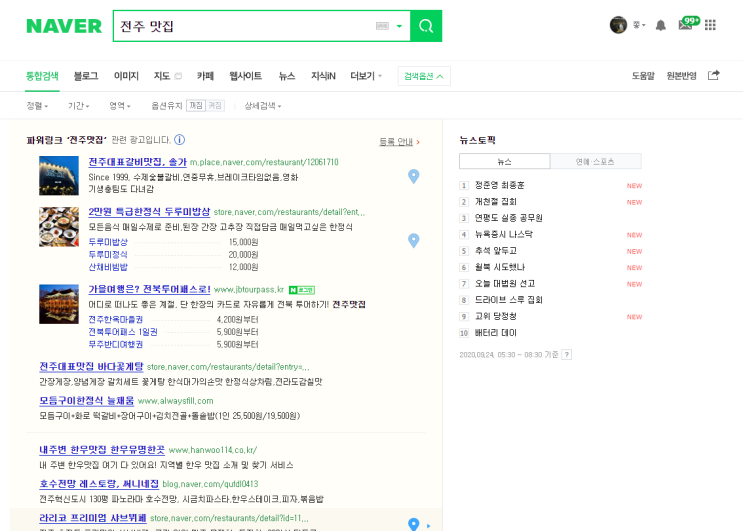Viewport: 743px width, 531px height.
Task: Open the 영역 dropdown
Action: pyautogui.click(x=120, y=106)
